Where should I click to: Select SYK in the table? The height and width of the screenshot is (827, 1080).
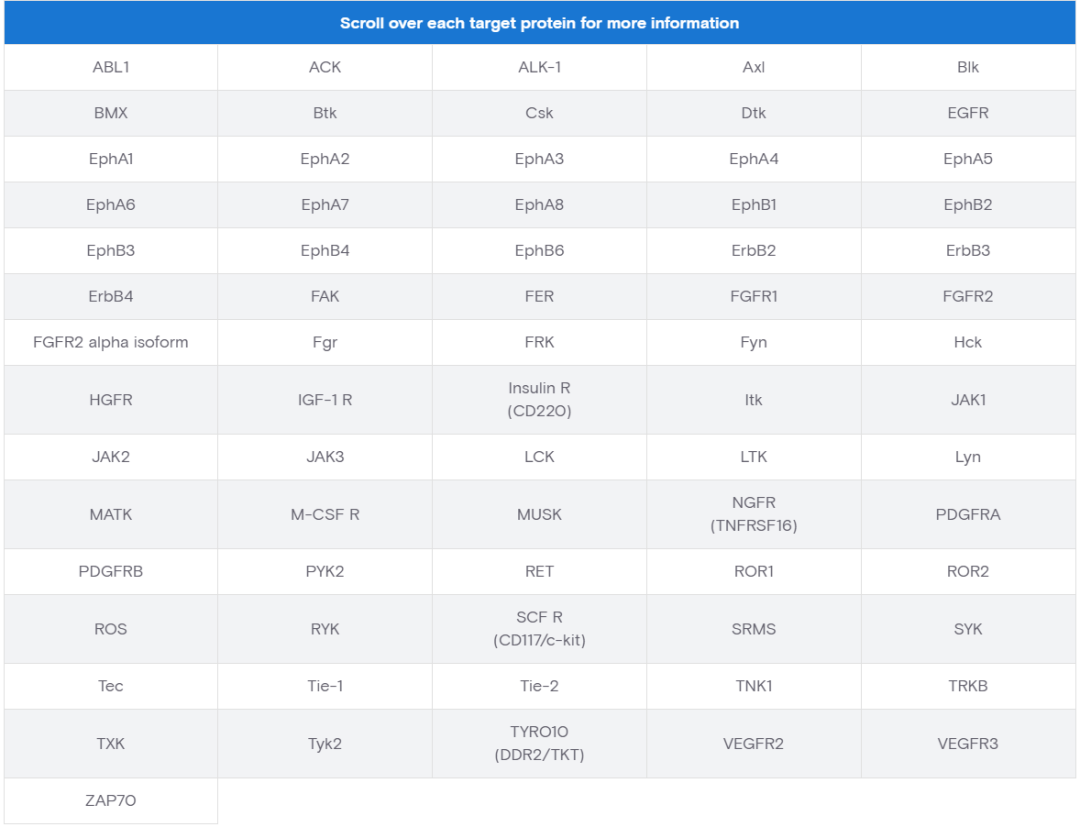968,629
